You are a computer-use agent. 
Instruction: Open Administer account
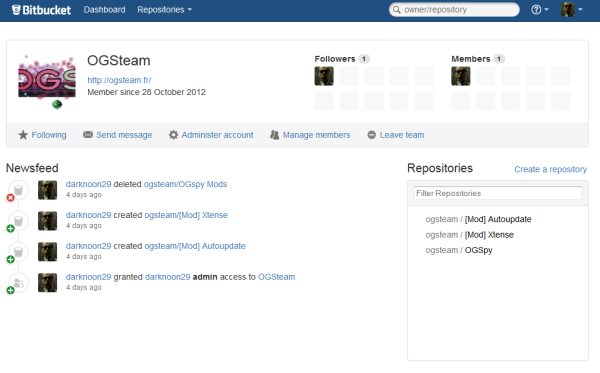click(217, 135)
